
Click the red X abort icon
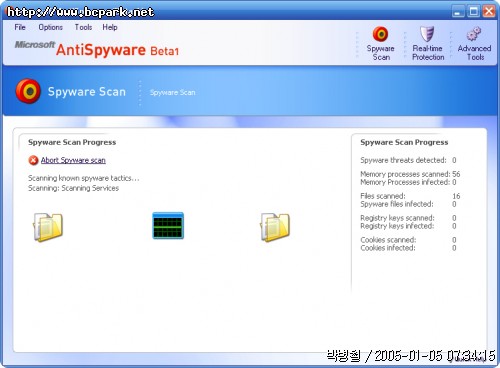(x=33, y=160)
